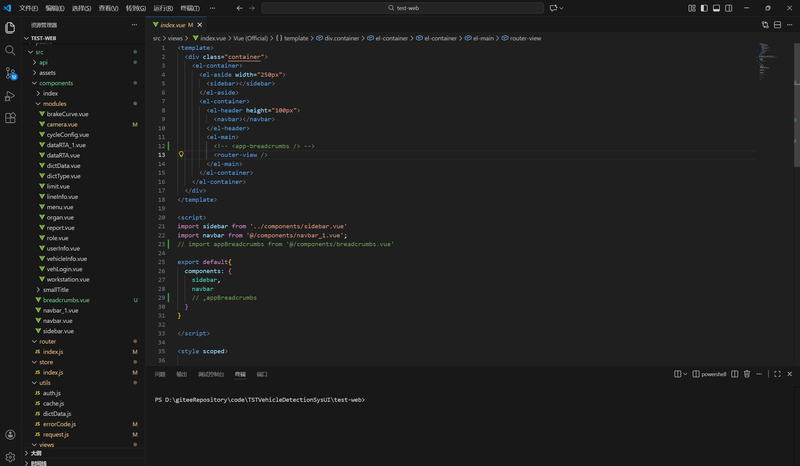The width and height of the screenshot is (800, 466).
Task: Open the 文件(F) menu
Action: [x=29, y=8]
